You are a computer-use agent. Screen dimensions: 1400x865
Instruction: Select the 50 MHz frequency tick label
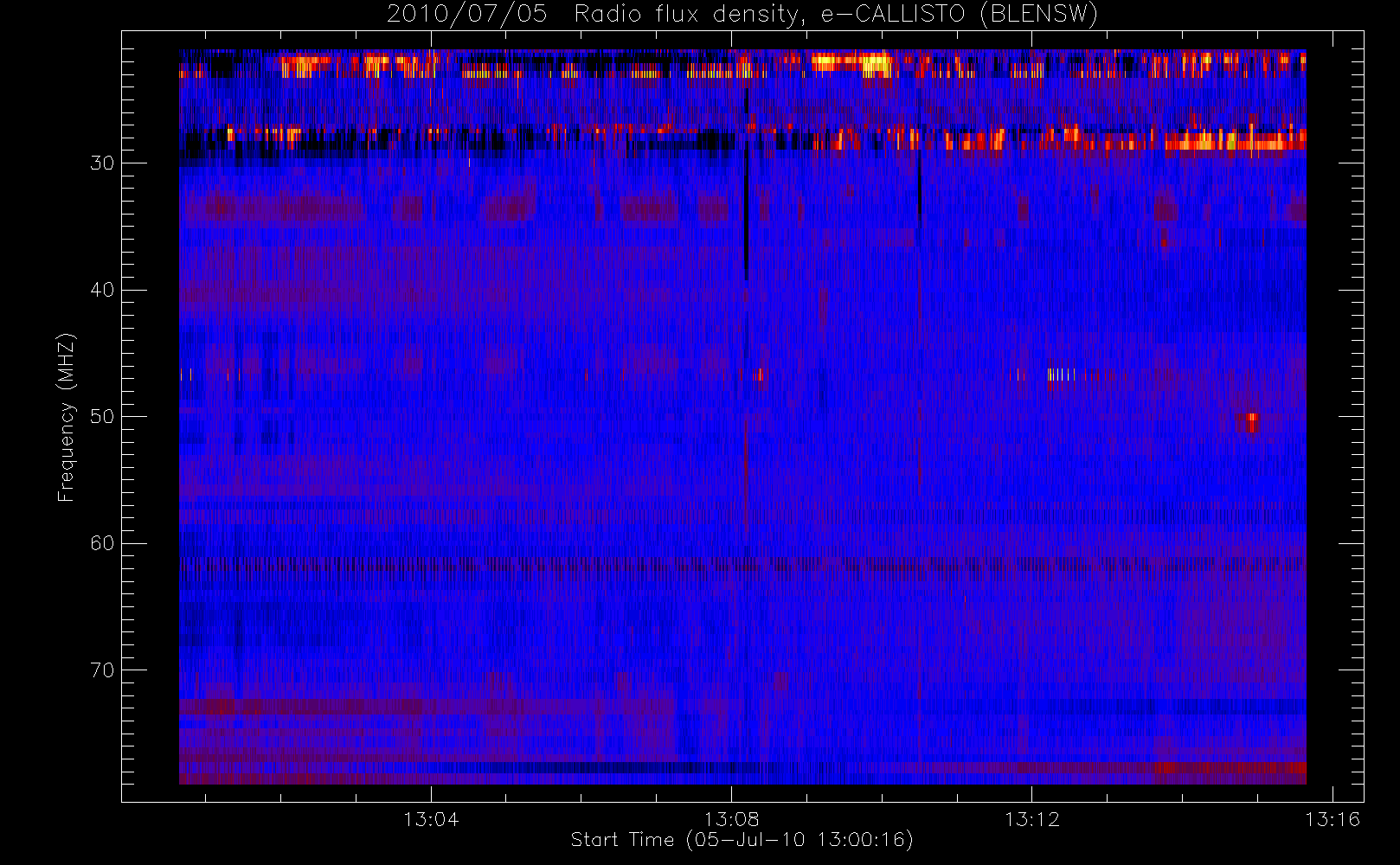(102, 416)
